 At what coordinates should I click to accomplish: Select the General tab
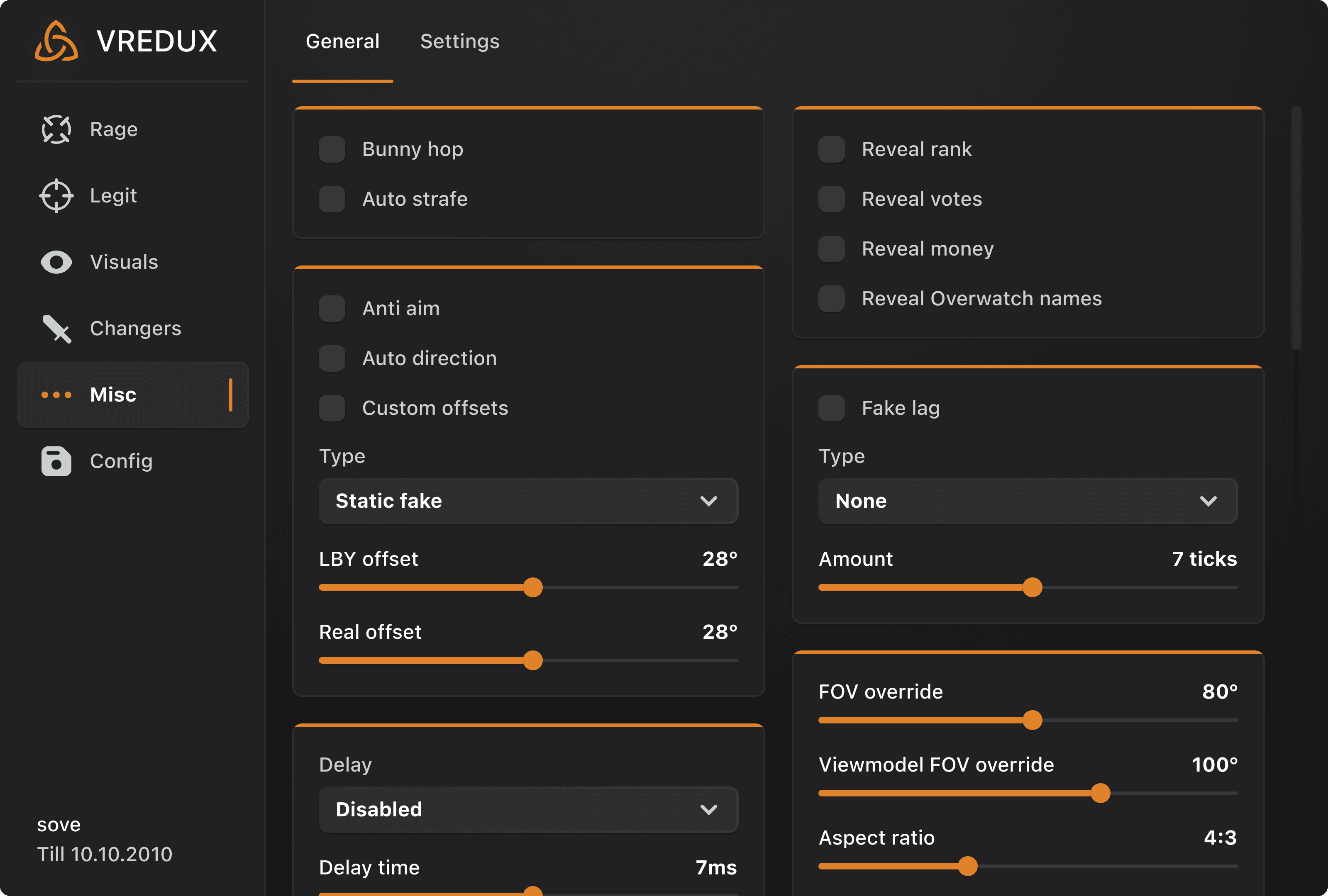pos(342,41)
